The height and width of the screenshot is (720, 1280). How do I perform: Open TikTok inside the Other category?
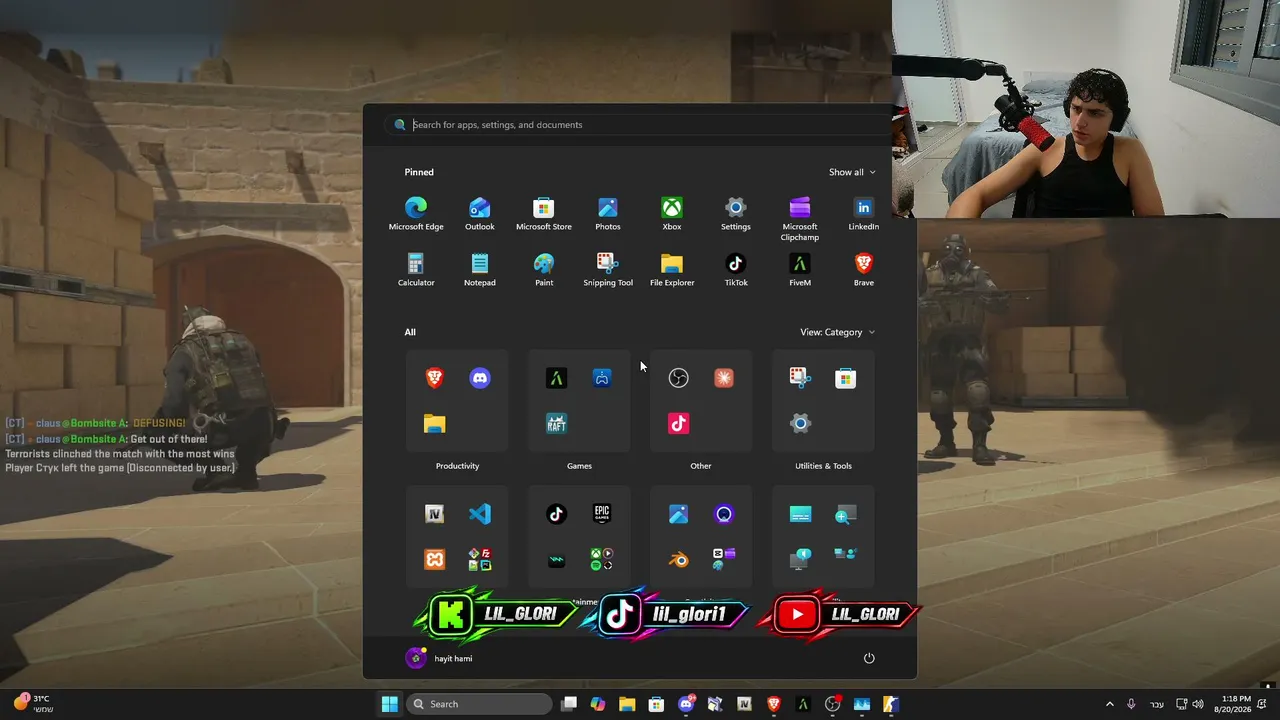[x=679, y=423]
